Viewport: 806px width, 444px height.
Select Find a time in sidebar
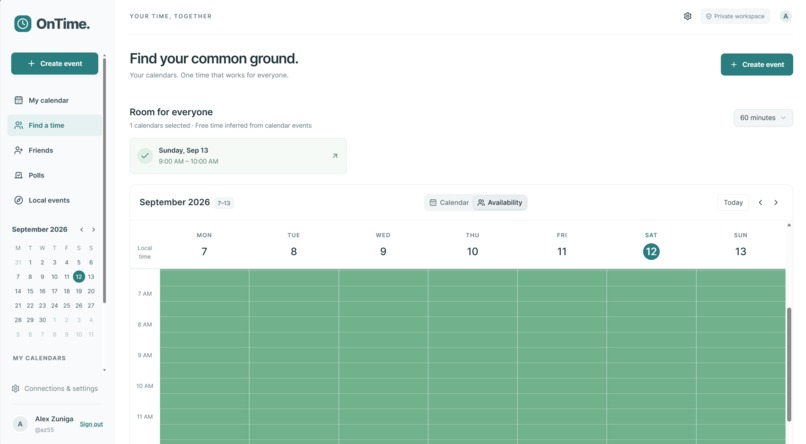(x=54, y=125)
